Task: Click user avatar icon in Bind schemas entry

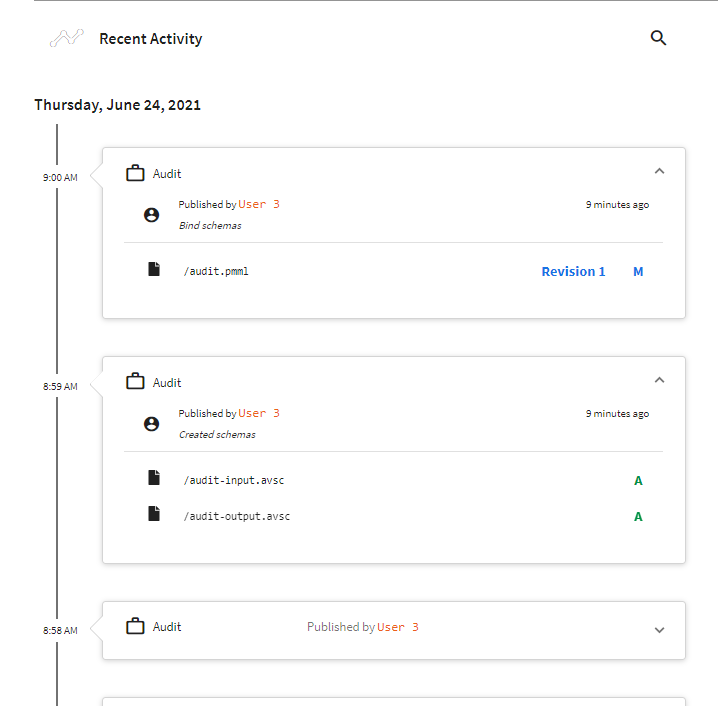Action: tap(152, 215)
